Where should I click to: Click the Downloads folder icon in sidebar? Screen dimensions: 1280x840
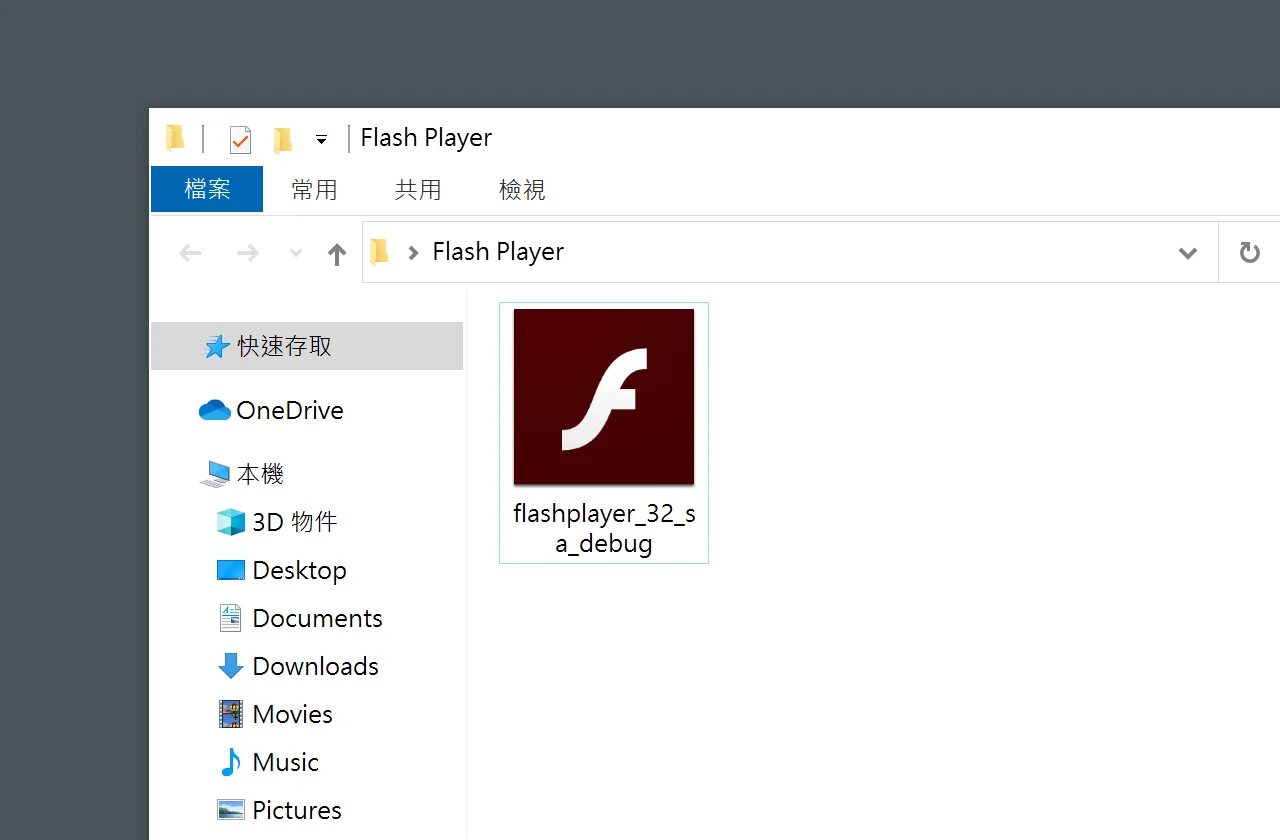click(231, 666)
